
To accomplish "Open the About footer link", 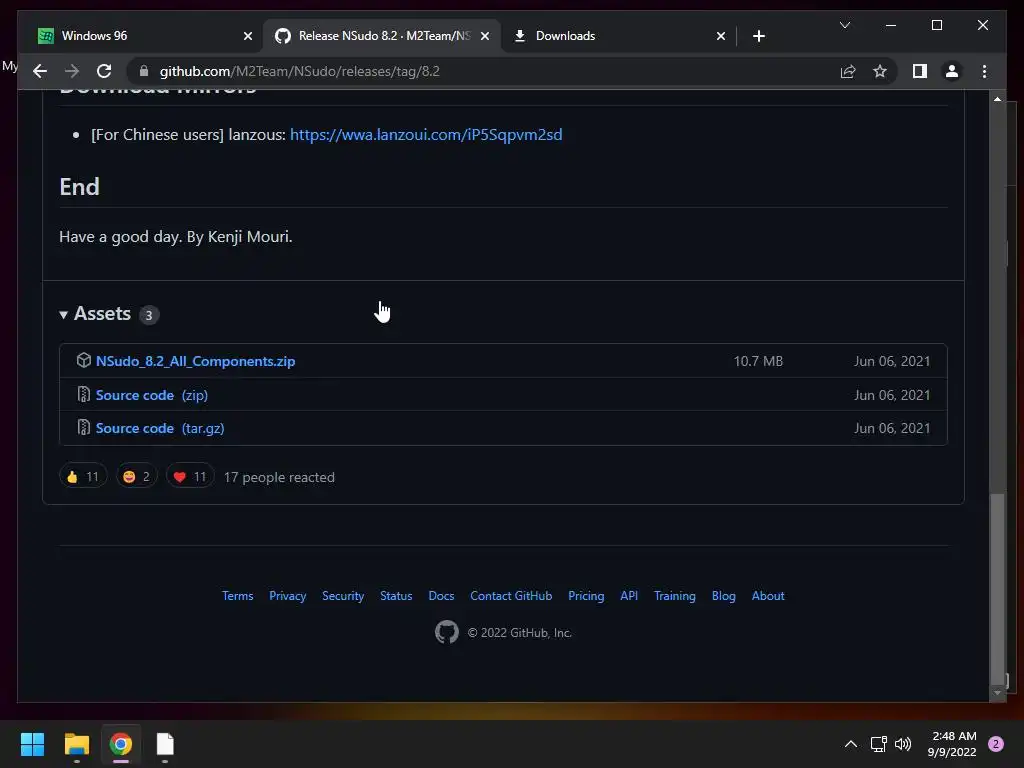I will (768, 596).
